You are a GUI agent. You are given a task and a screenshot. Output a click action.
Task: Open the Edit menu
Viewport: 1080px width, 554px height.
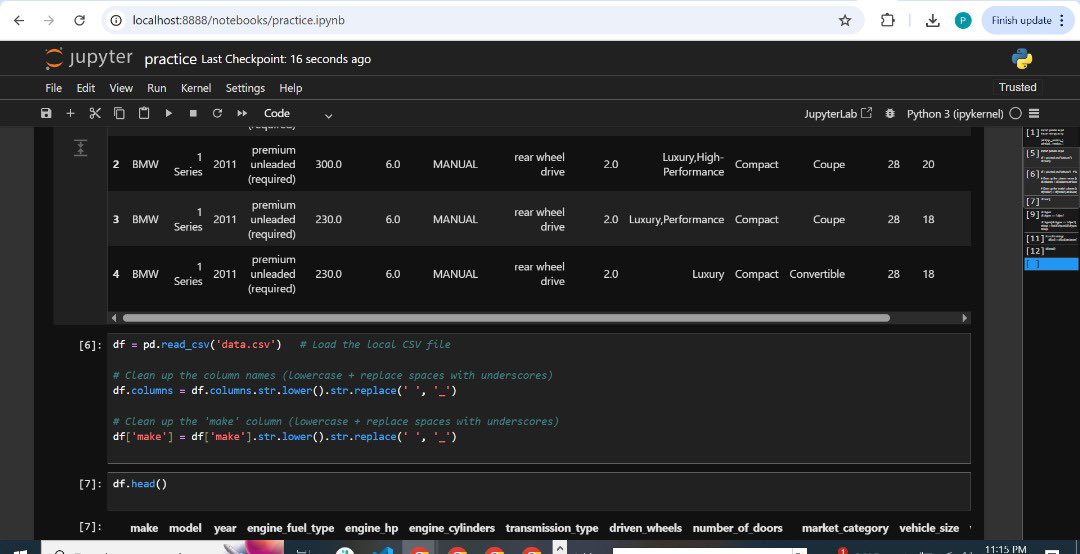click(x=85, y=88)
